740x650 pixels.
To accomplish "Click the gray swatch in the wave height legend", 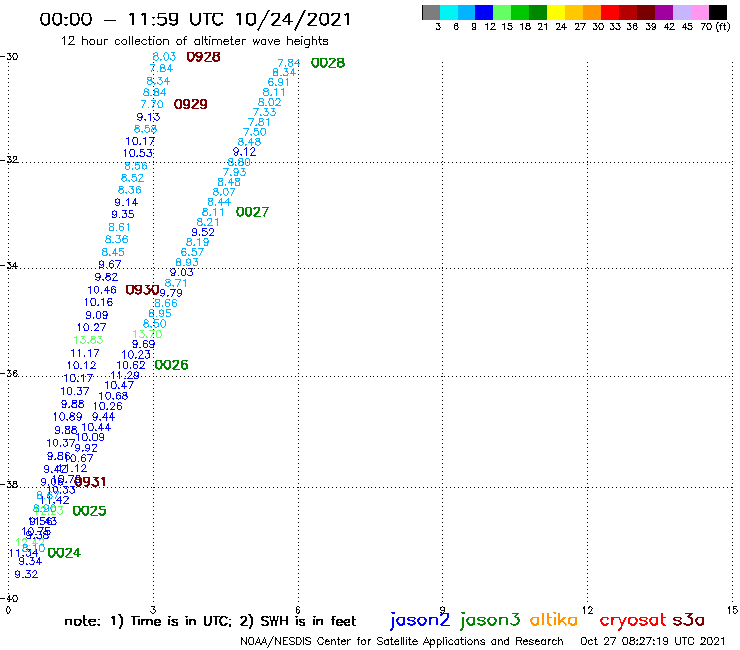I will coord(431,12).
